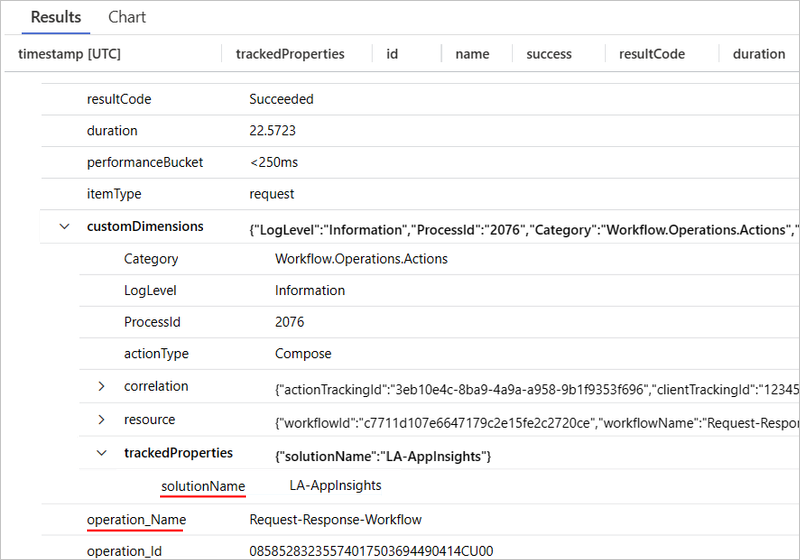Select the Workflow.Operations.Actions value

pos(361,259)
